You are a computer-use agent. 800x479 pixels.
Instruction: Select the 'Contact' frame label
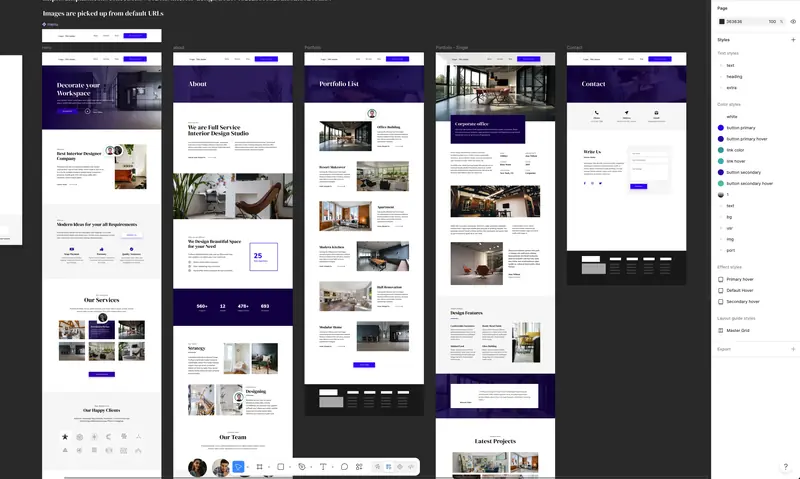tap(574, 47)
